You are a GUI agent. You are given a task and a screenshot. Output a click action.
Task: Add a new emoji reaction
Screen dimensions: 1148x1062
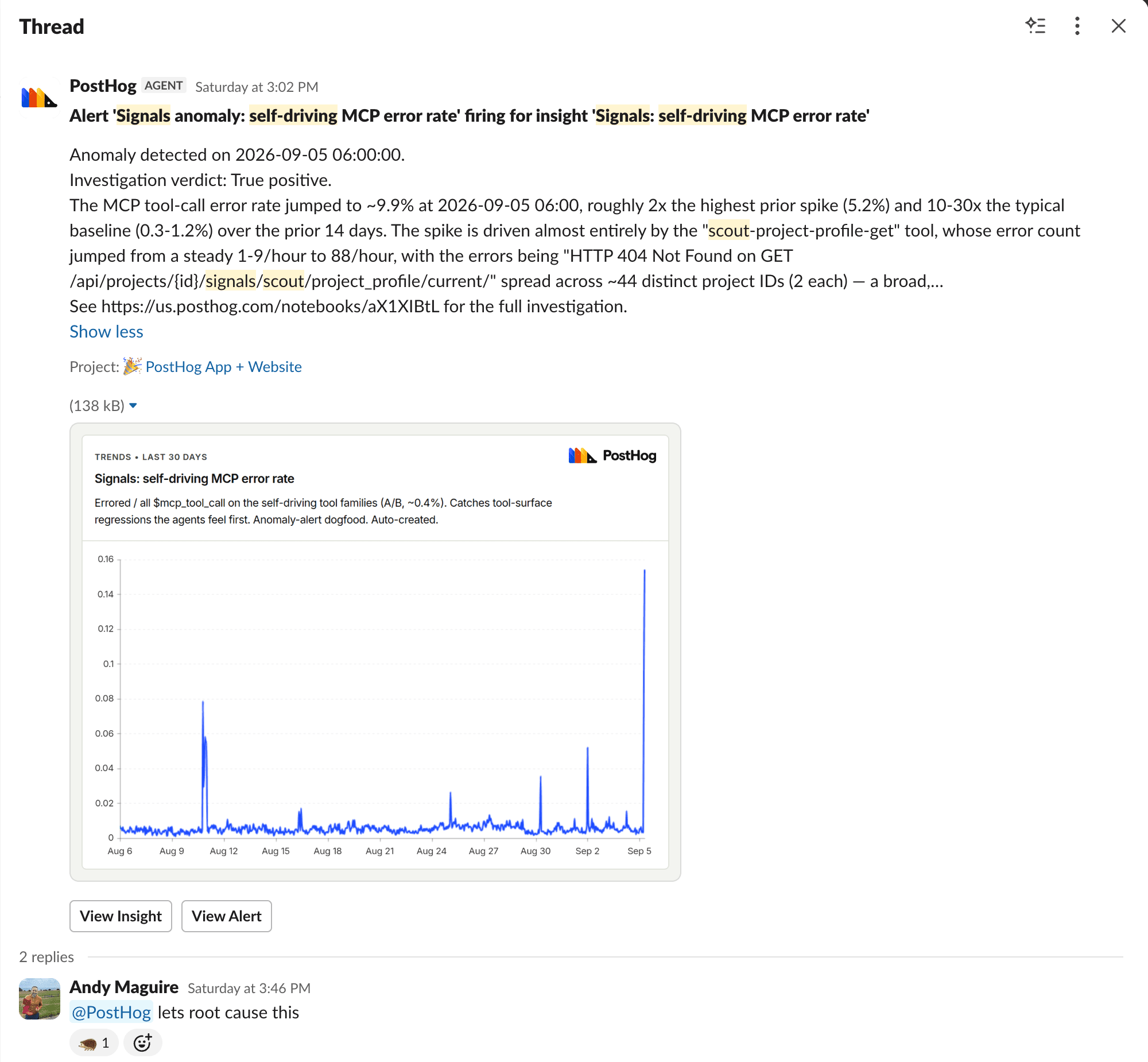tap(142, 1042)
